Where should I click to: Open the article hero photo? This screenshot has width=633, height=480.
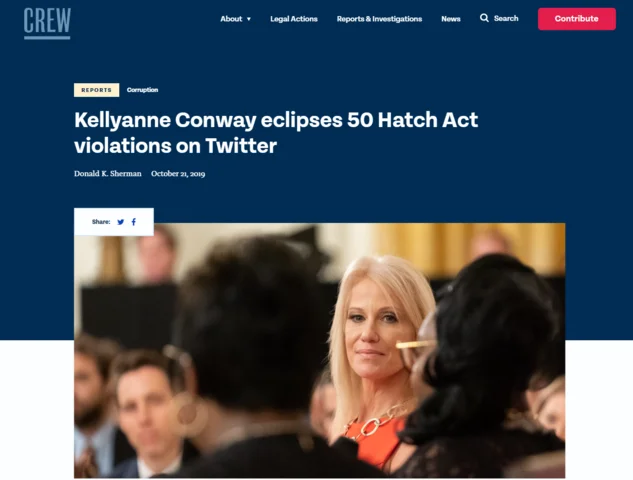click(x=319, y=350)
